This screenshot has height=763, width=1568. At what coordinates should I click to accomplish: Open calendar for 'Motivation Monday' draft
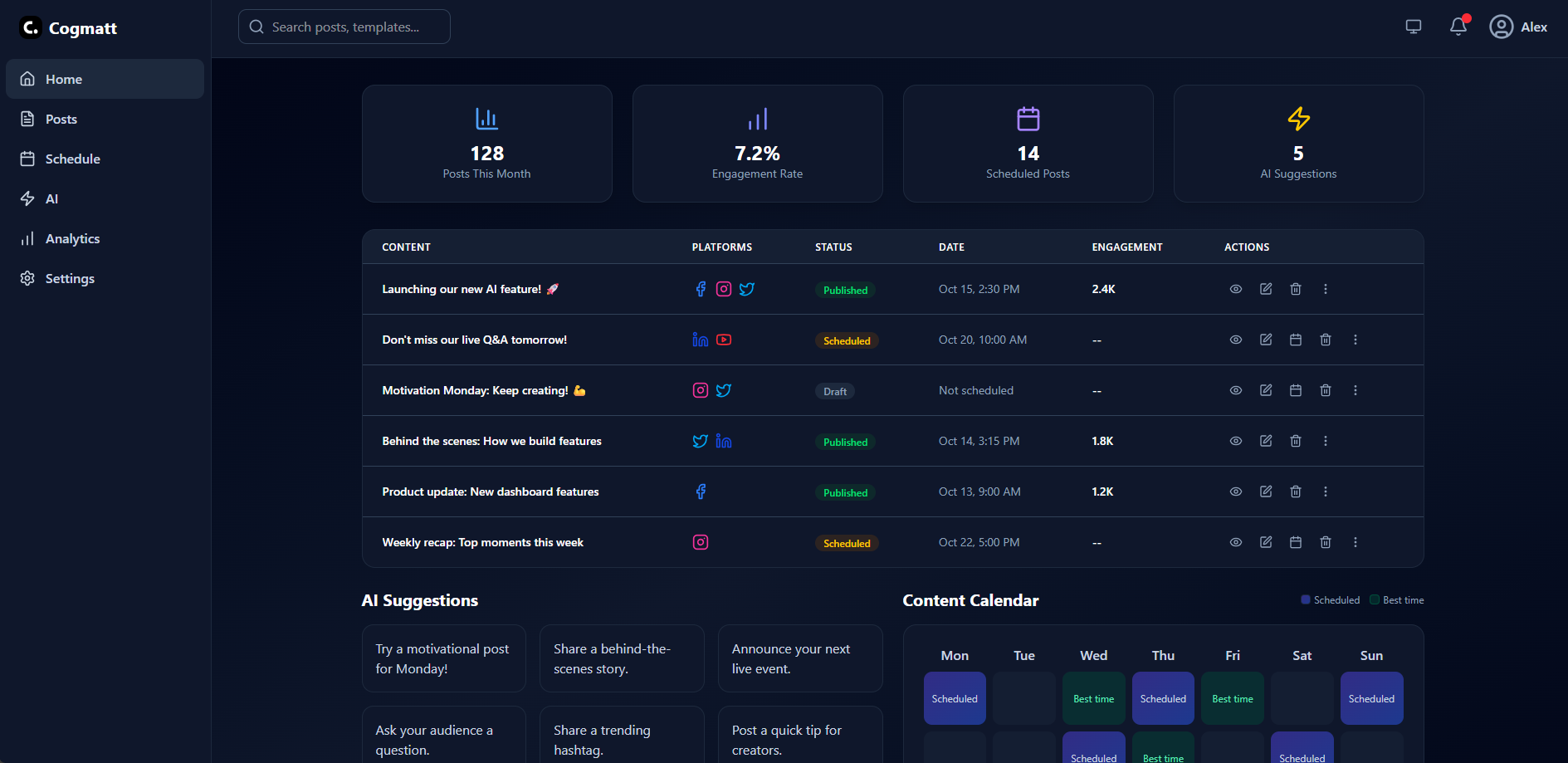[1296, 390]
